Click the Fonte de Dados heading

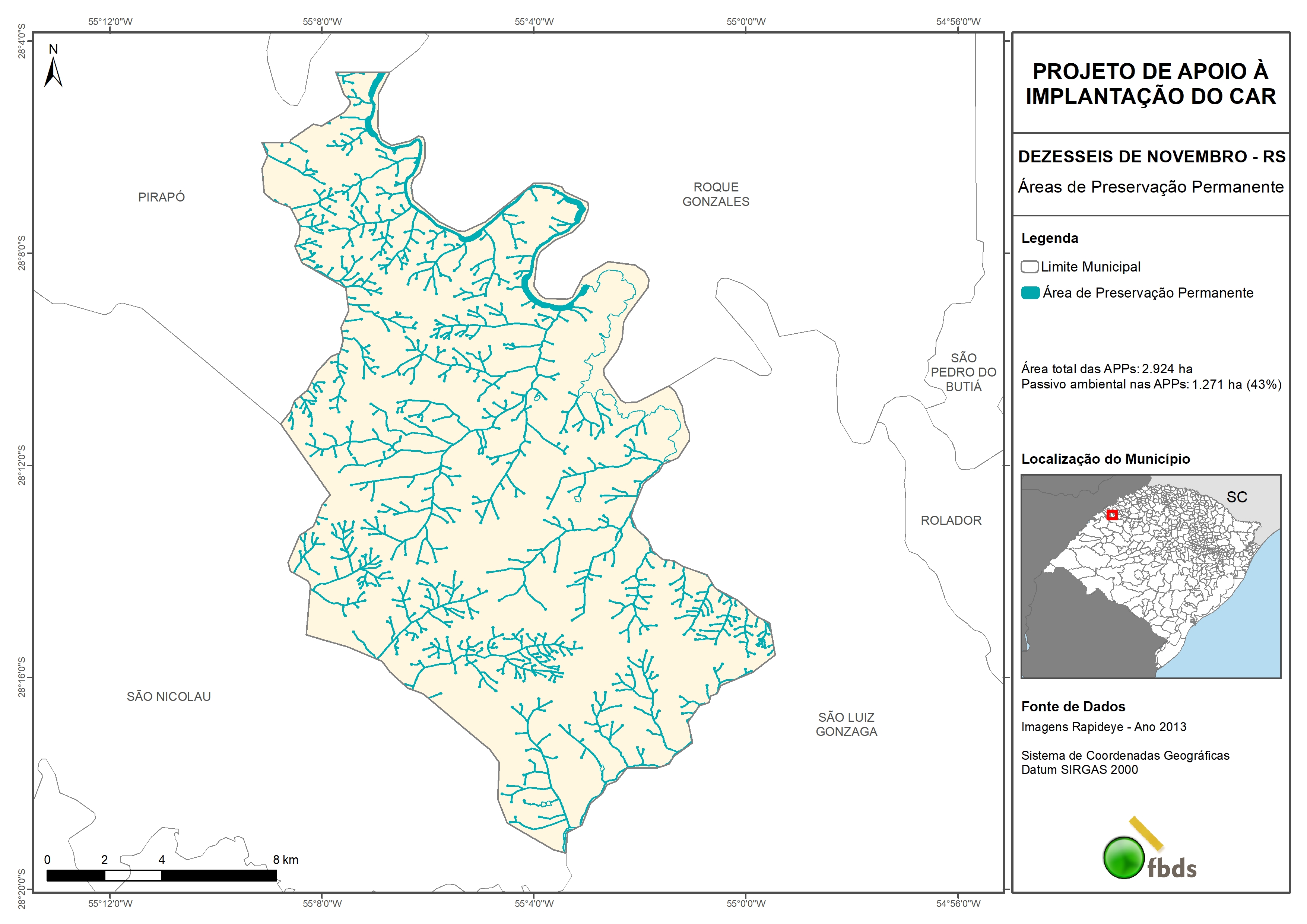(1073, 707)
